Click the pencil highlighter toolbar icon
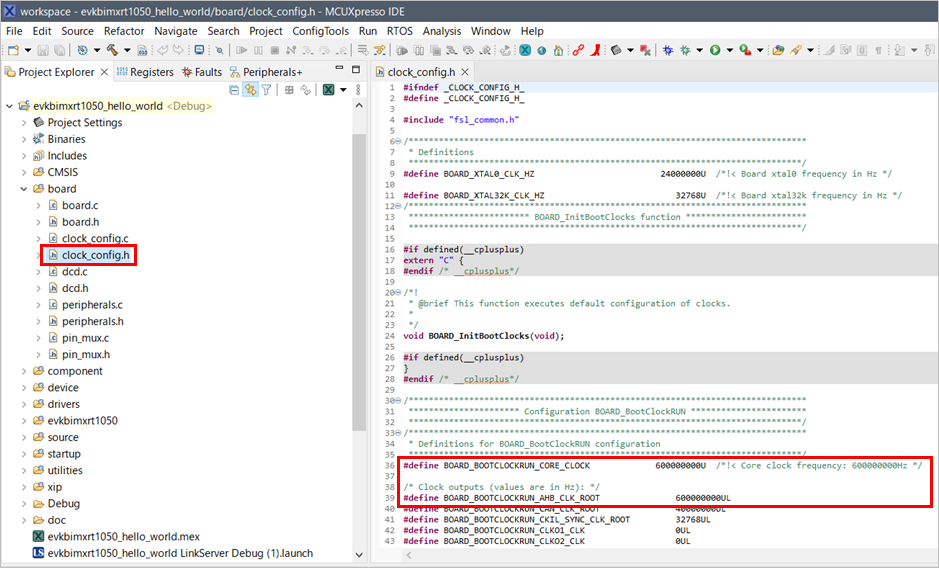Image resolution: width=939 pixels, height=568 pixels. (x=796, y=50)
